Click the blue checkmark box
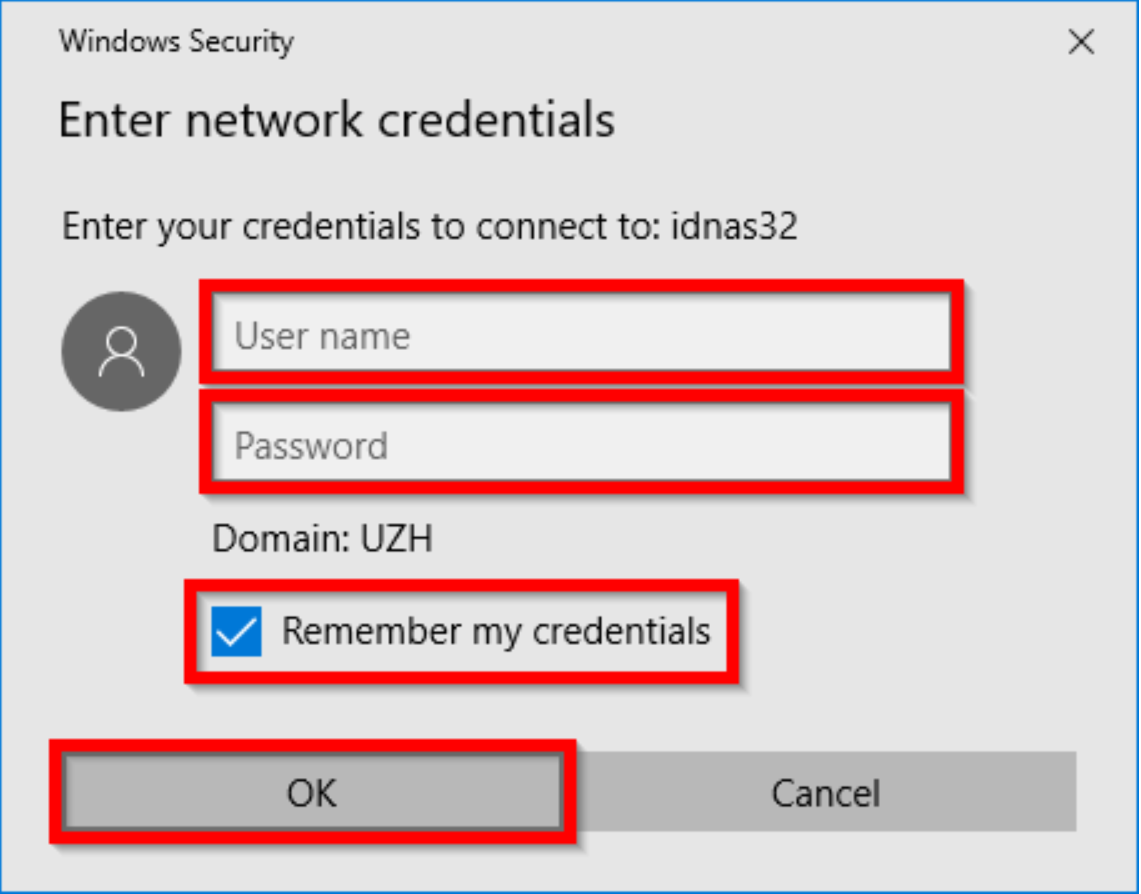Viewport: 1141px width, 894px height. (x=236, y=632)
